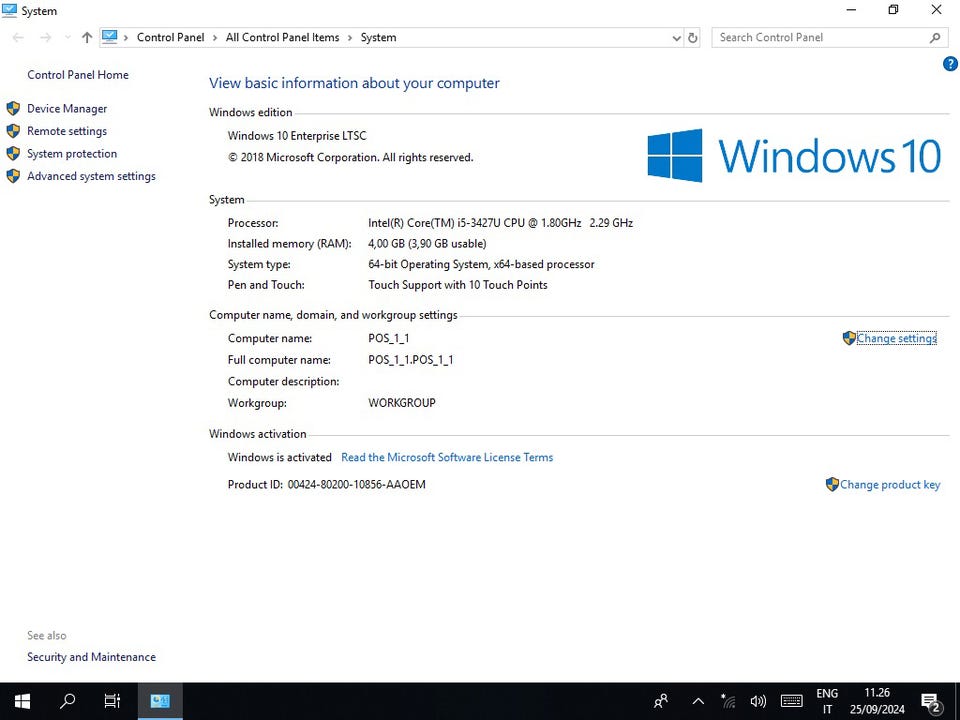Click the System window title icon

9,10
